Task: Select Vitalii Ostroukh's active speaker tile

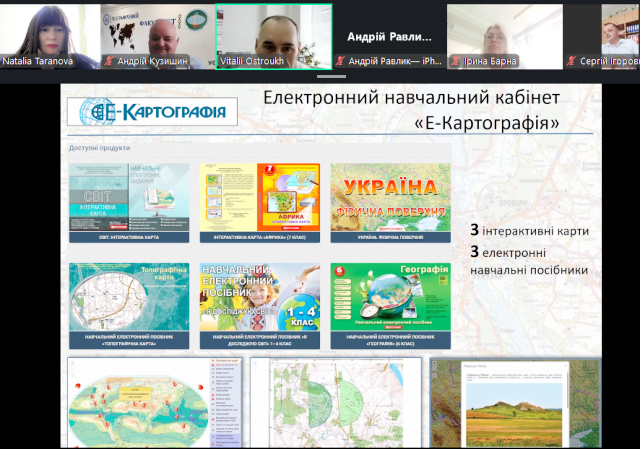Action: point(273,37)
